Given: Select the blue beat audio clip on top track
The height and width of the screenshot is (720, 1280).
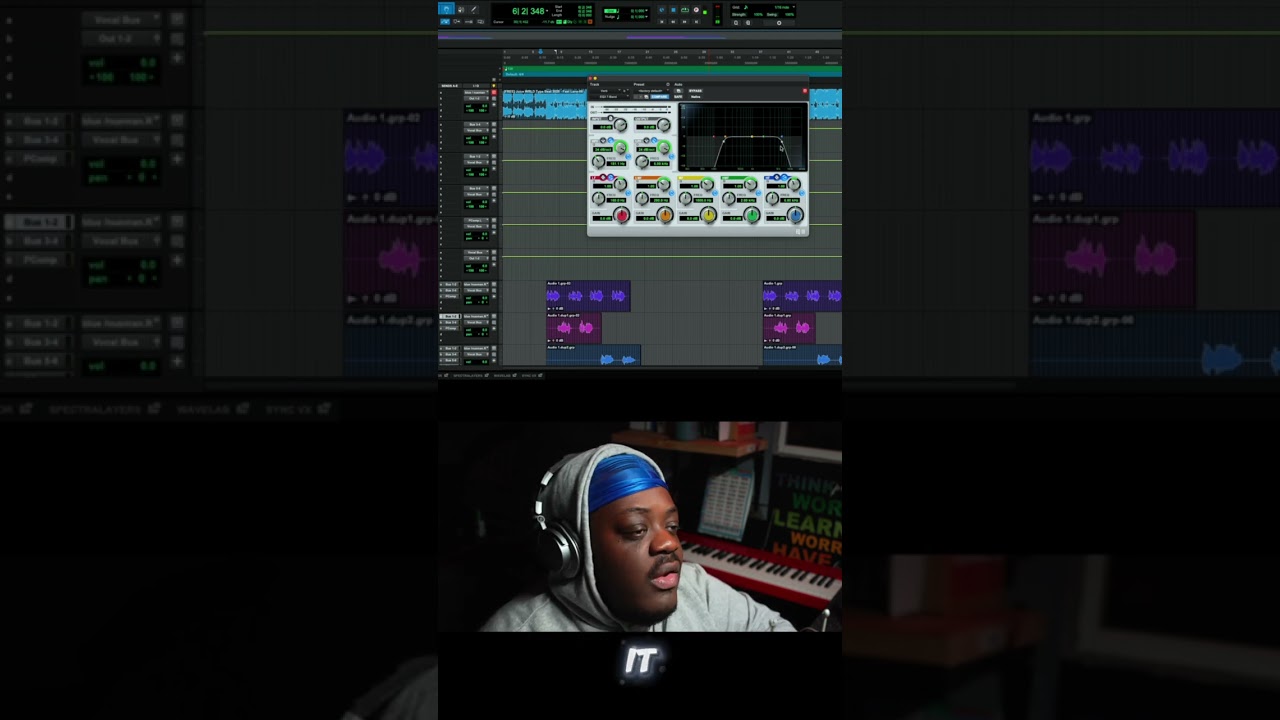Looking at the screenshot, I should (x=545, y=105).
